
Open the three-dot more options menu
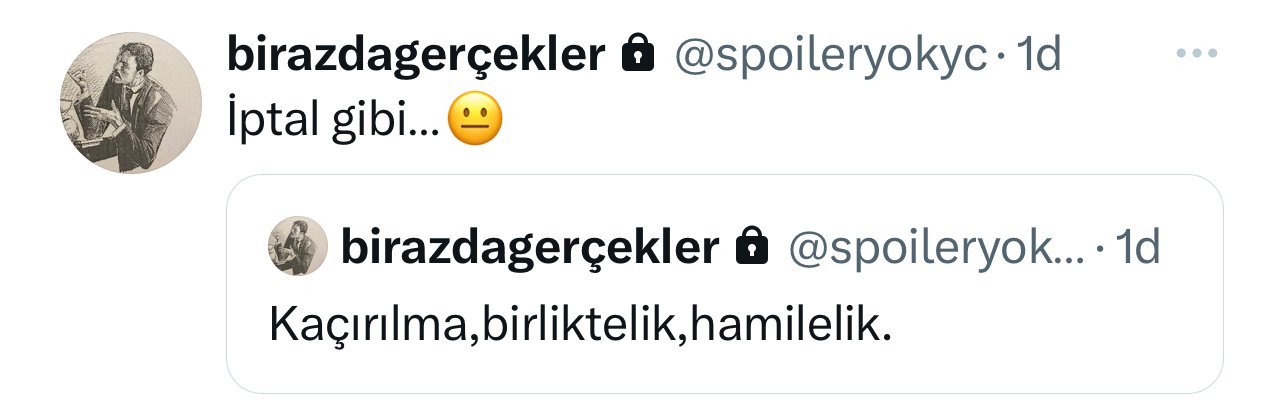1195,55
